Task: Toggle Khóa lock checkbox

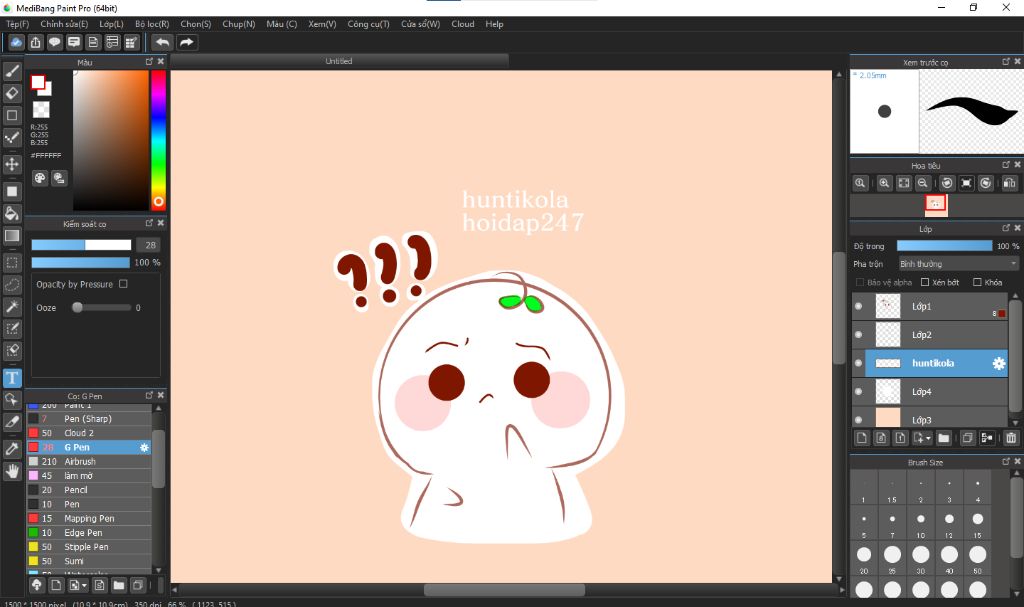Action: point(977,282)
